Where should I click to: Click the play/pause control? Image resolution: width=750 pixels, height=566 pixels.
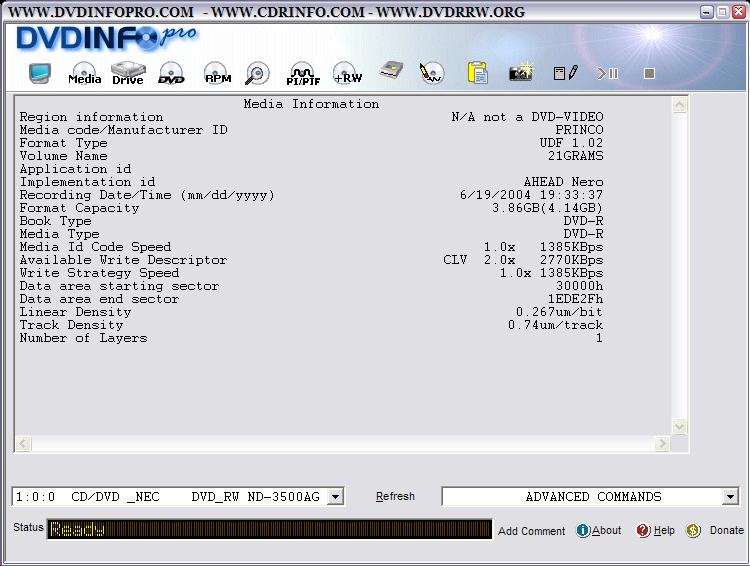(x=608, y=73)
